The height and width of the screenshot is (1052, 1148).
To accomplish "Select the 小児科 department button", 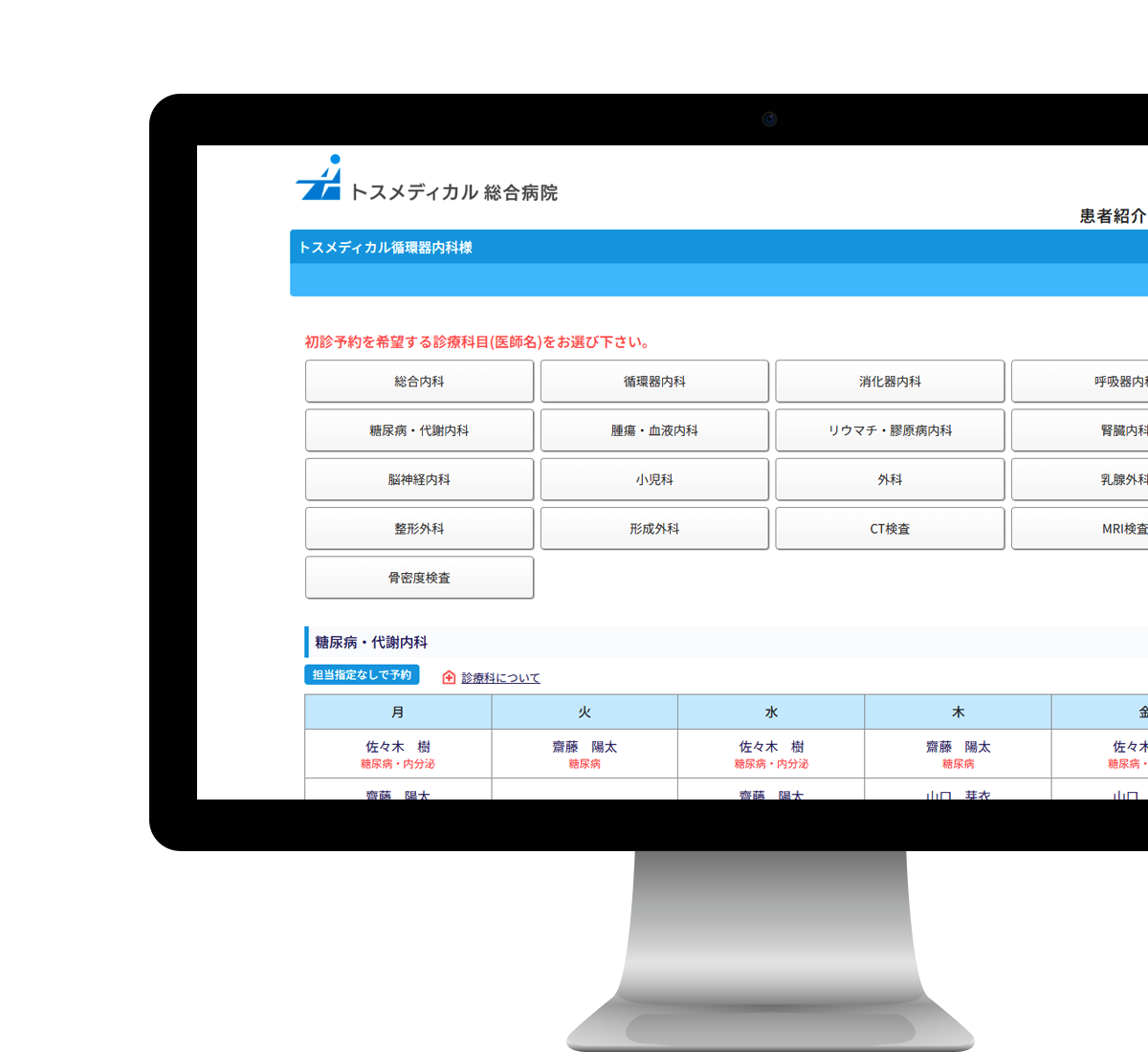I will point(654,478).
